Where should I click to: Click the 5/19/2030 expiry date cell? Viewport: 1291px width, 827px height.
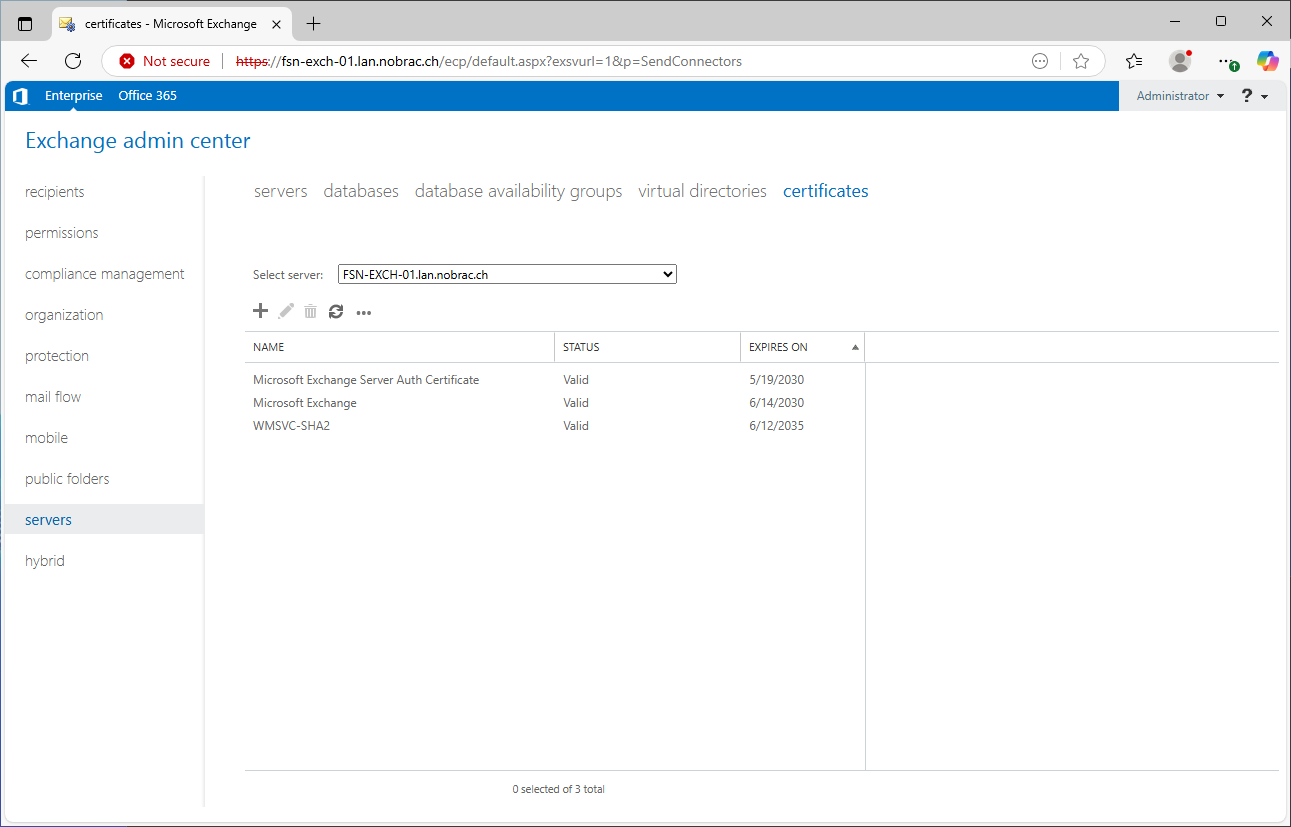[x=777, y=380]
